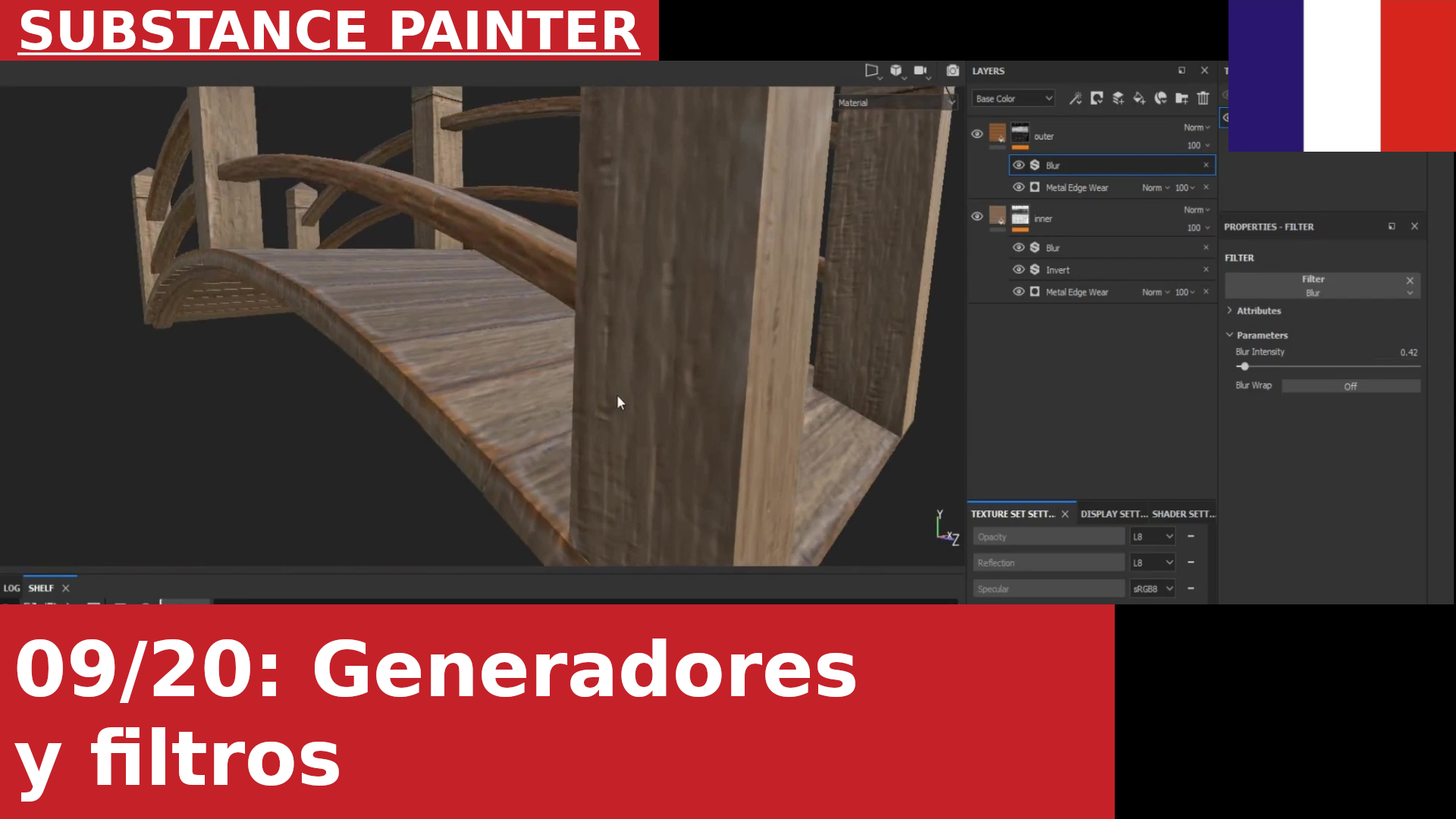Delete the selected layer with trash icon
Screen dimensions: 1456x819
click(1203, 99)
